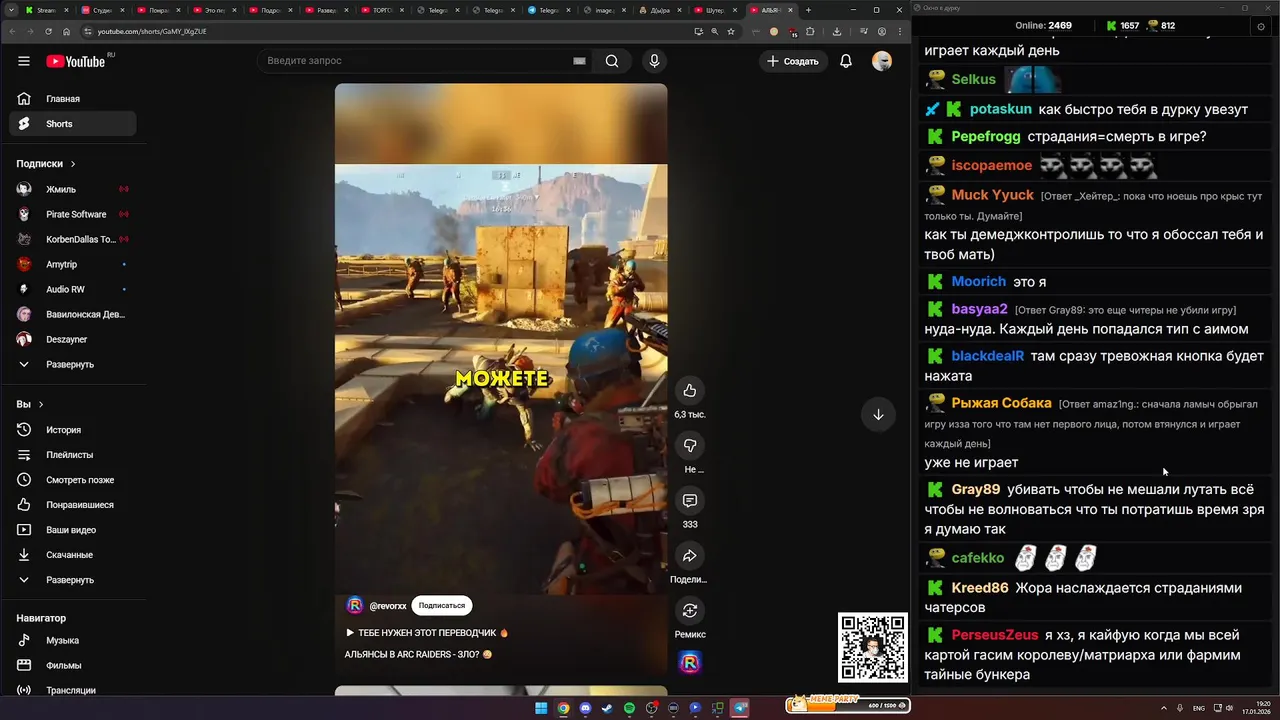The image size is (1280, 720).
Task: Share the Short with the arrow icon
Action: point(690,555)
